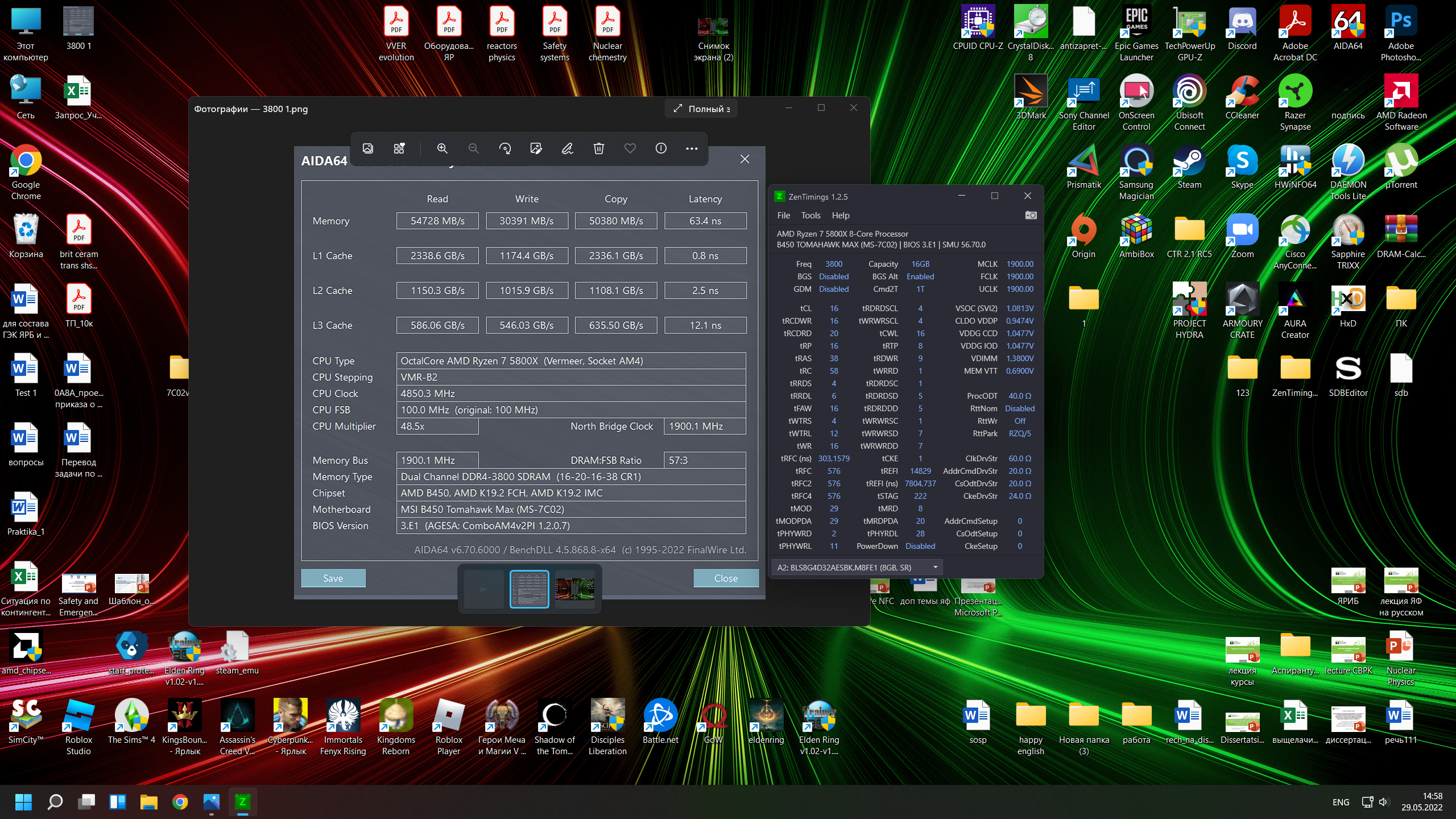Screen dimensions: 1456x819
Task: Open the edit image tool
Action: tap(536, 148)
